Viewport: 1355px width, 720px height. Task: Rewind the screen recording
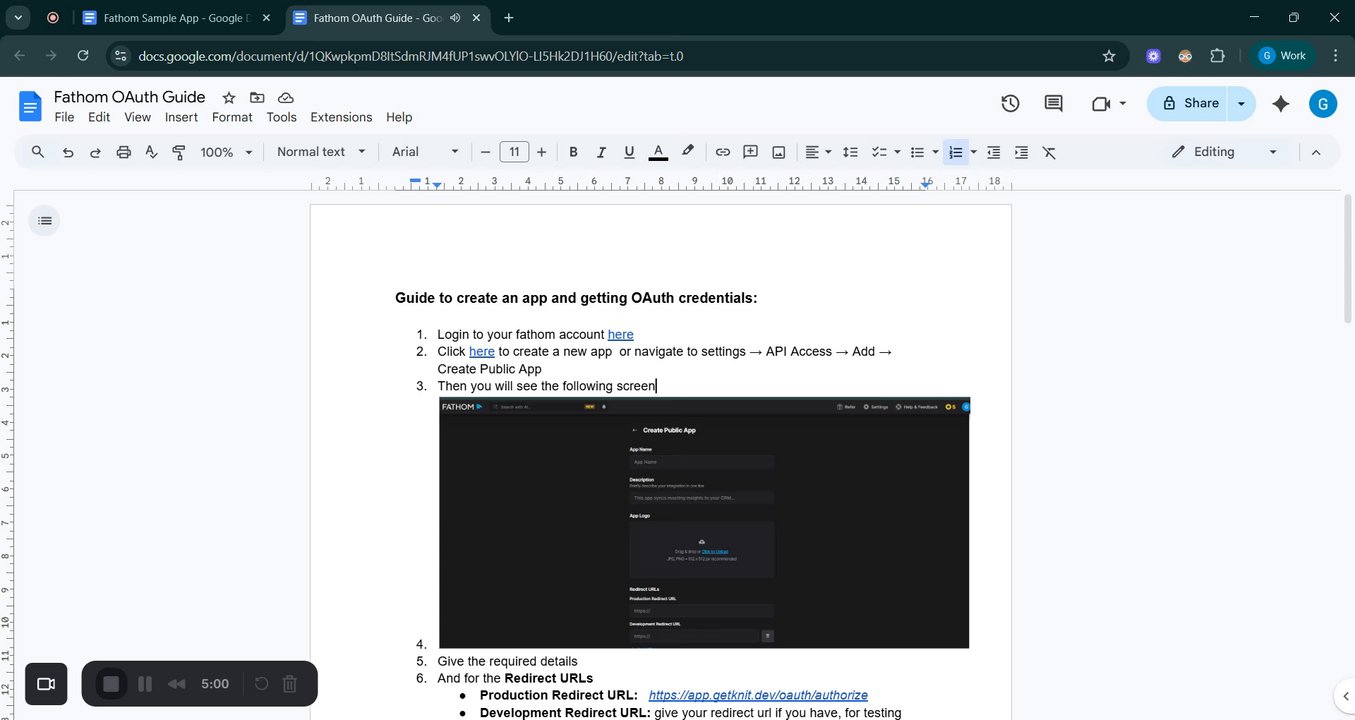(177, 684)
